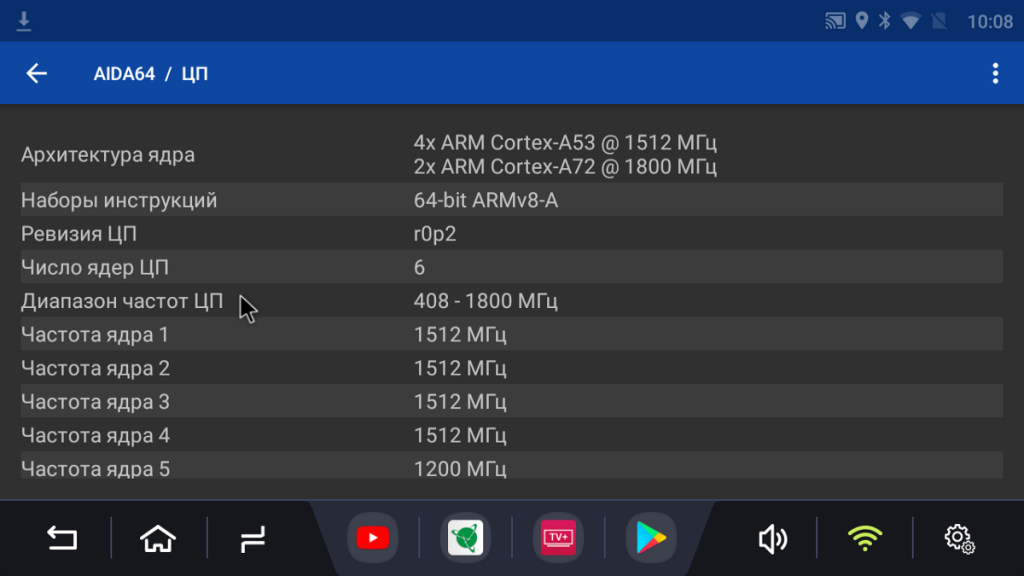Select the Архитектура ядра row
This screenshot has height=576, width=1024.
pyautogui.click(x=511, y=155)
